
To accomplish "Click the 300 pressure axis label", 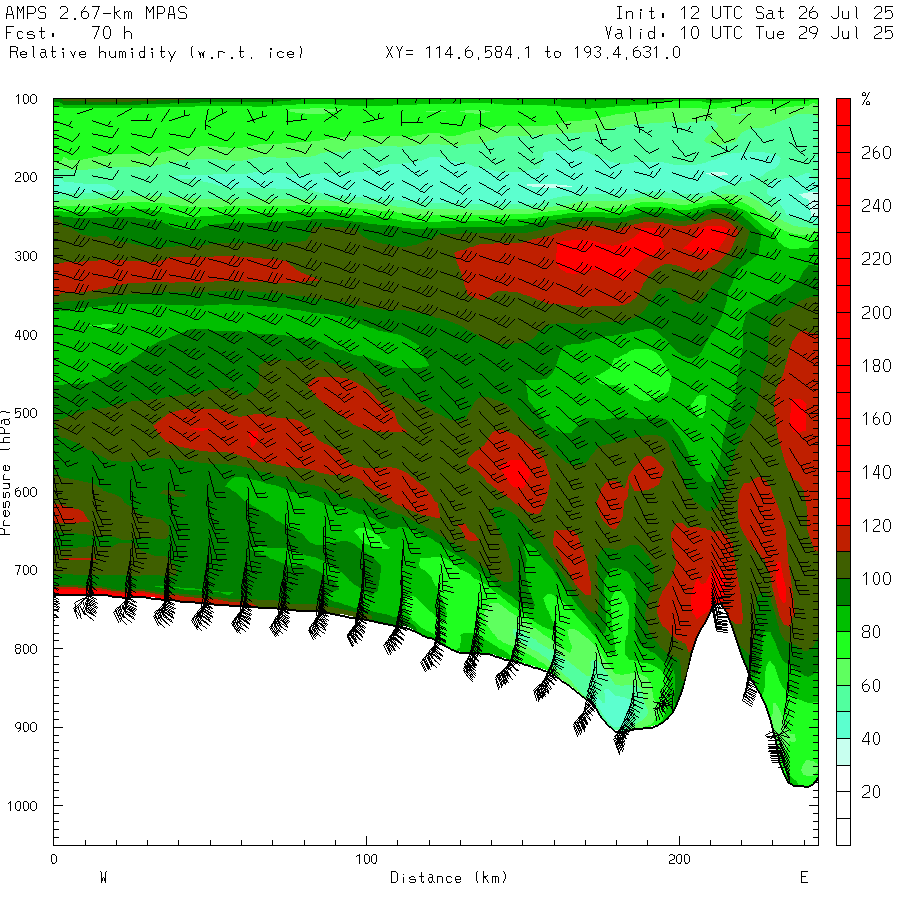I will pyautogui.click(x=26, y=256).
